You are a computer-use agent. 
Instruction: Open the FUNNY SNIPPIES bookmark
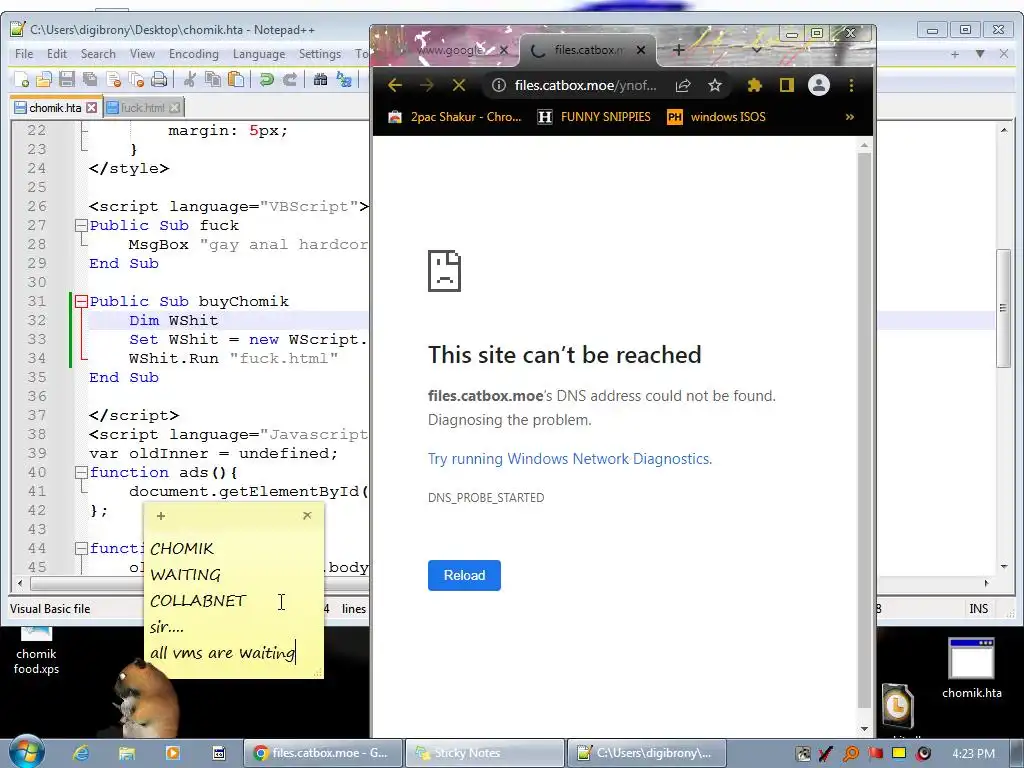594,117
